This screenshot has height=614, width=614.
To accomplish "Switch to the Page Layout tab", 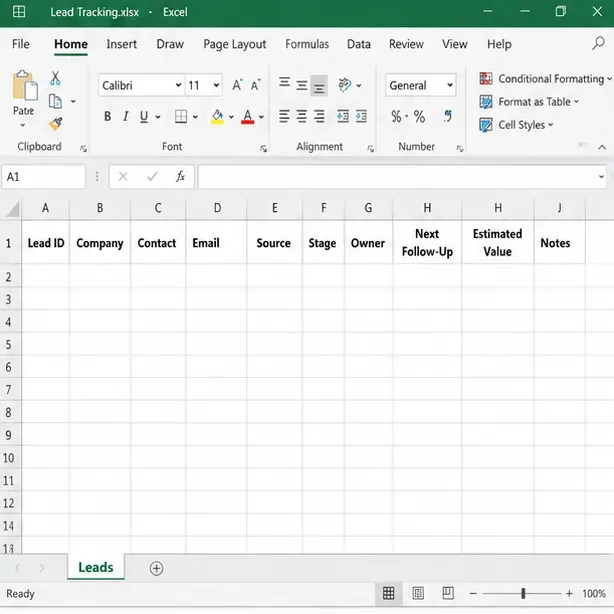I will click(x=235, y=44).
